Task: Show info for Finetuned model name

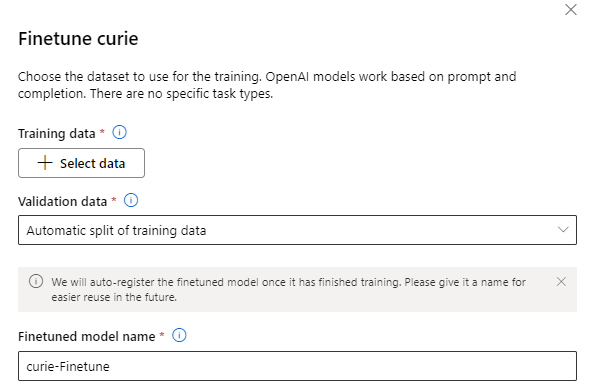Action: 179,335
